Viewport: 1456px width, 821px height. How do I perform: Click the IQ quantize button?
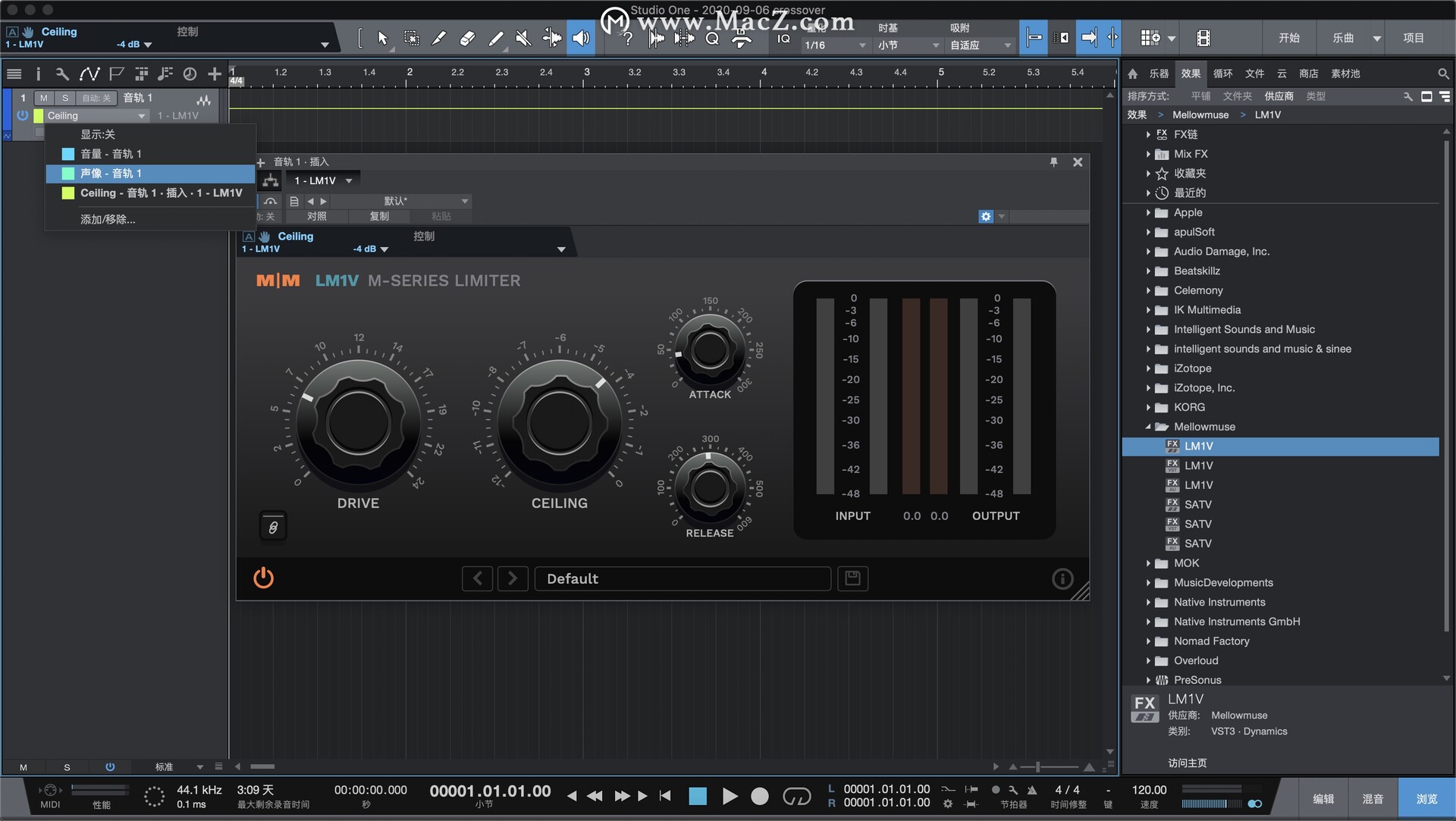(x=784, y=39)
